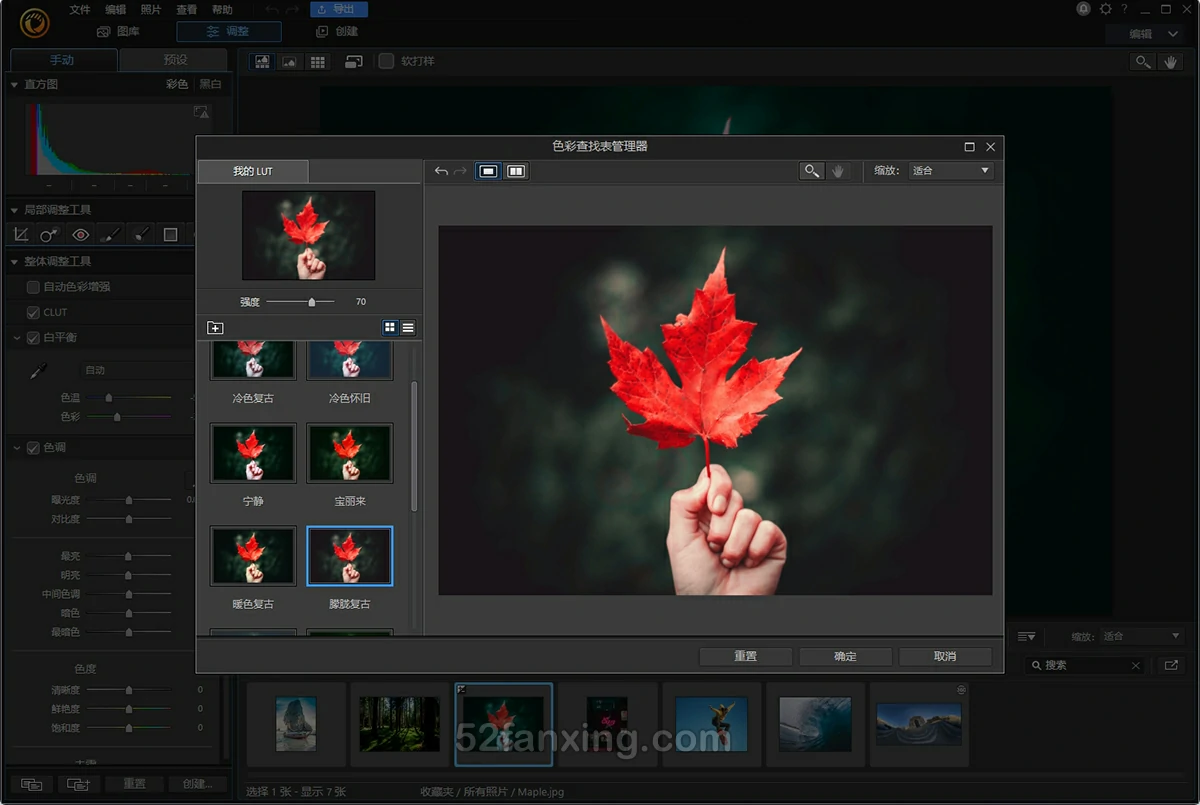This screenshot has width=1200, height=805.
Task: Click paste adjustments icon at bottom left
Action: coord(78,784)
